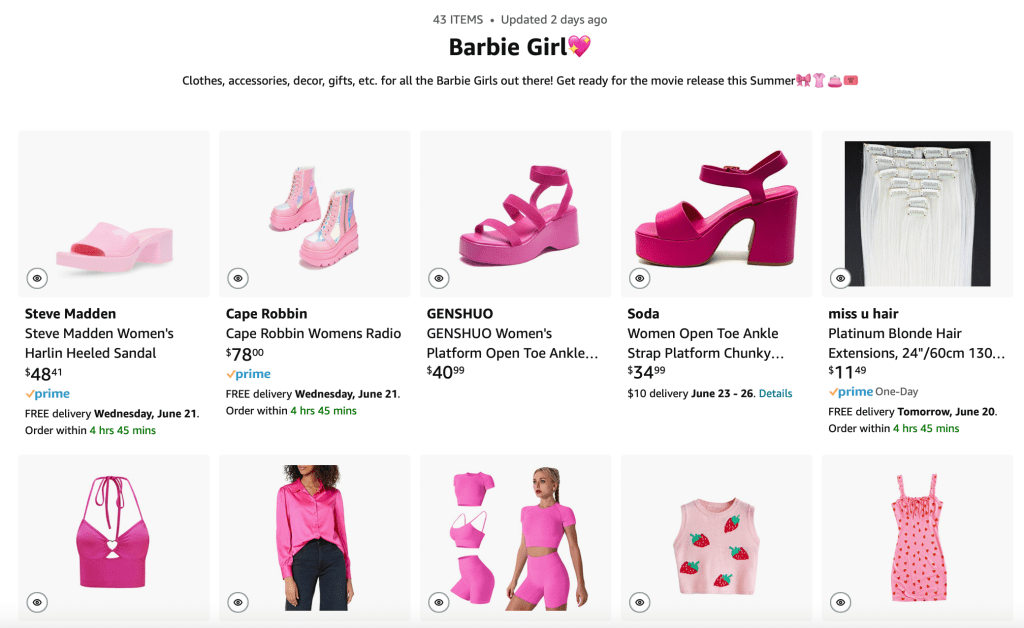
Task: Click the Cape Robbin Womens Radio title
Action: point(313,333)
